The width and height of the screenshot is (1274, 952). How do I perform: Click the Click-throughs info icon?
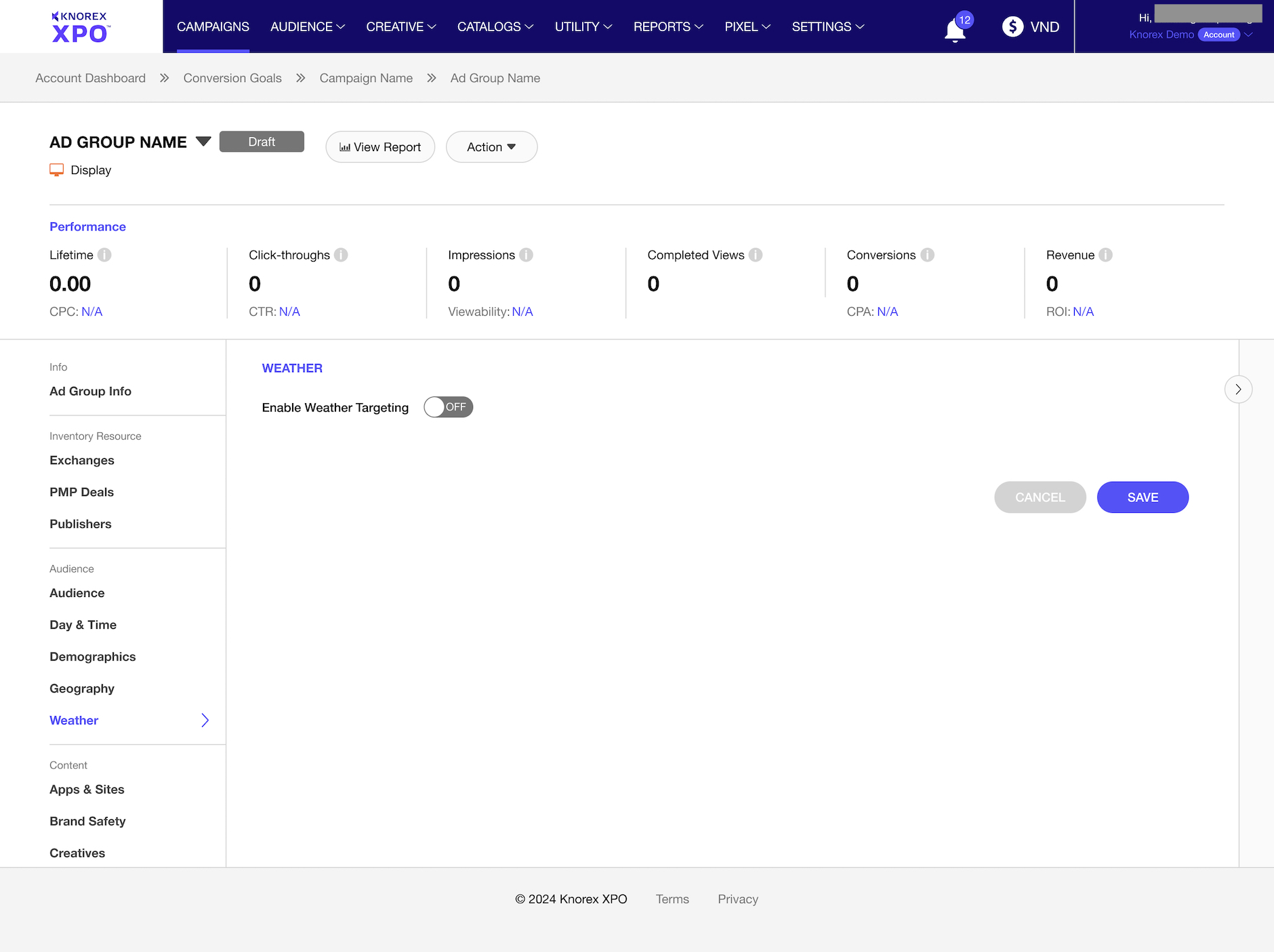click(x=341, y=255)
